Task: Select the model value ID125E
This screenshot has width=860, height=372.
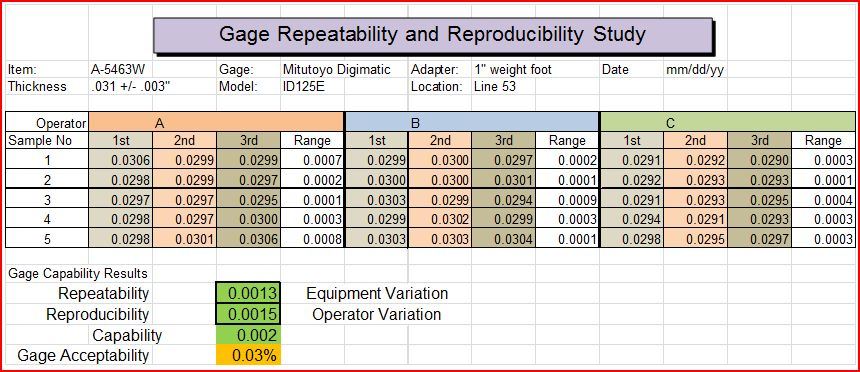Action: coord(305,87)
